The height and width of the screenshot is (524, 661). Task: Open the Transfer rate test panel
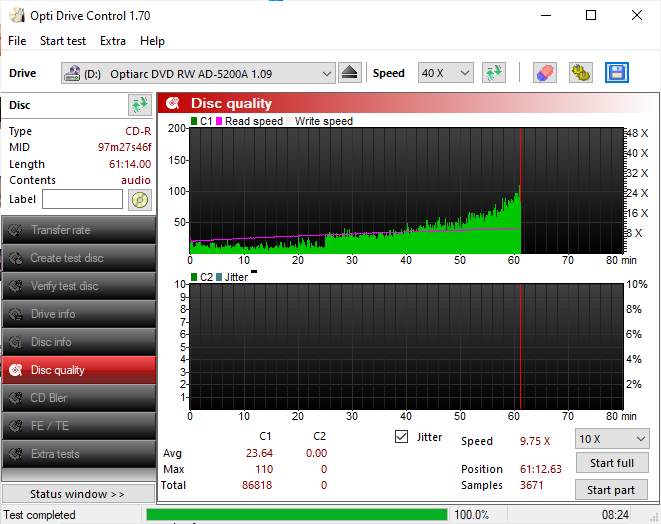point(79,230)
